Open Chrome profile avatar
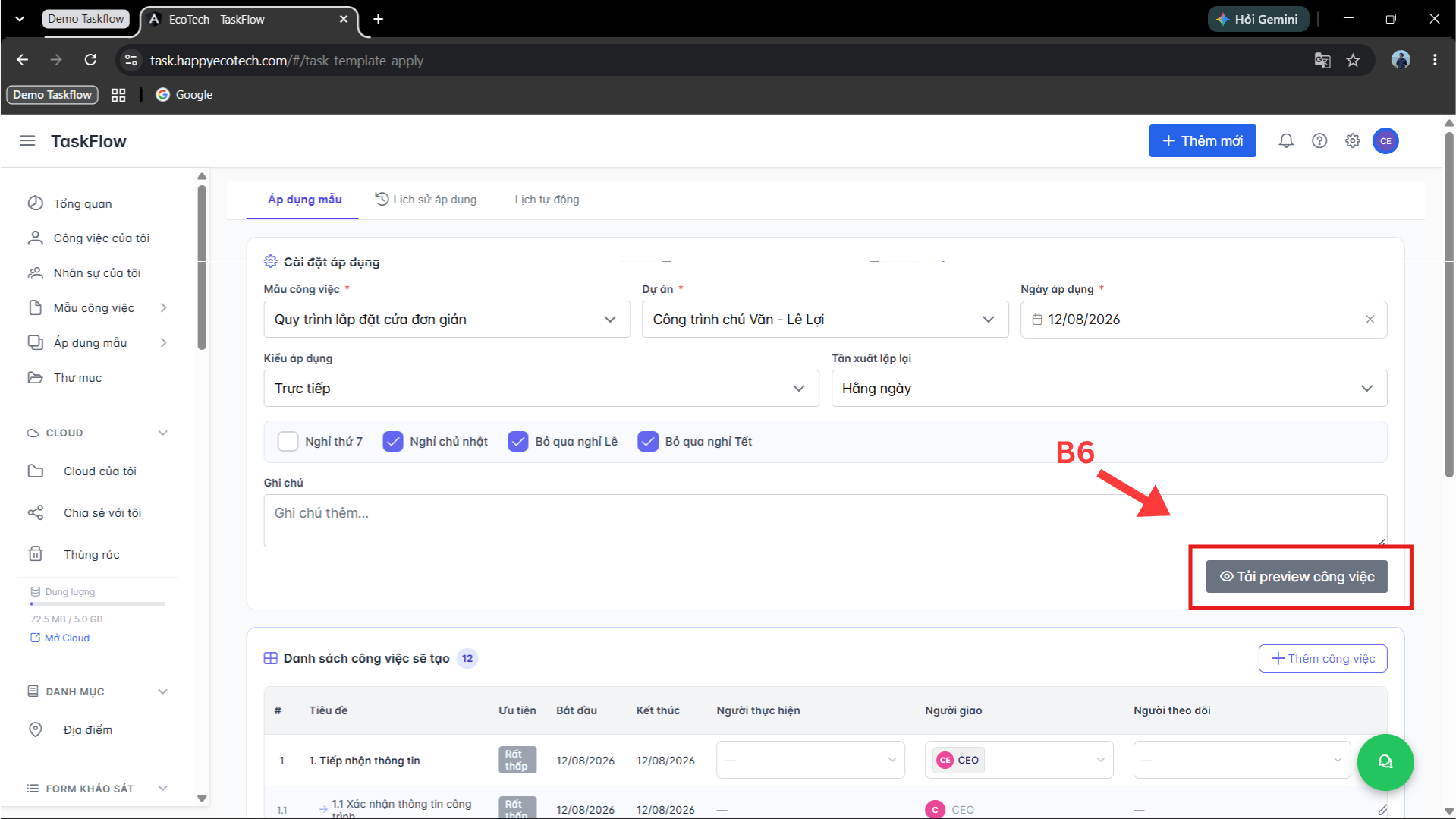 tap(1401, 60)
